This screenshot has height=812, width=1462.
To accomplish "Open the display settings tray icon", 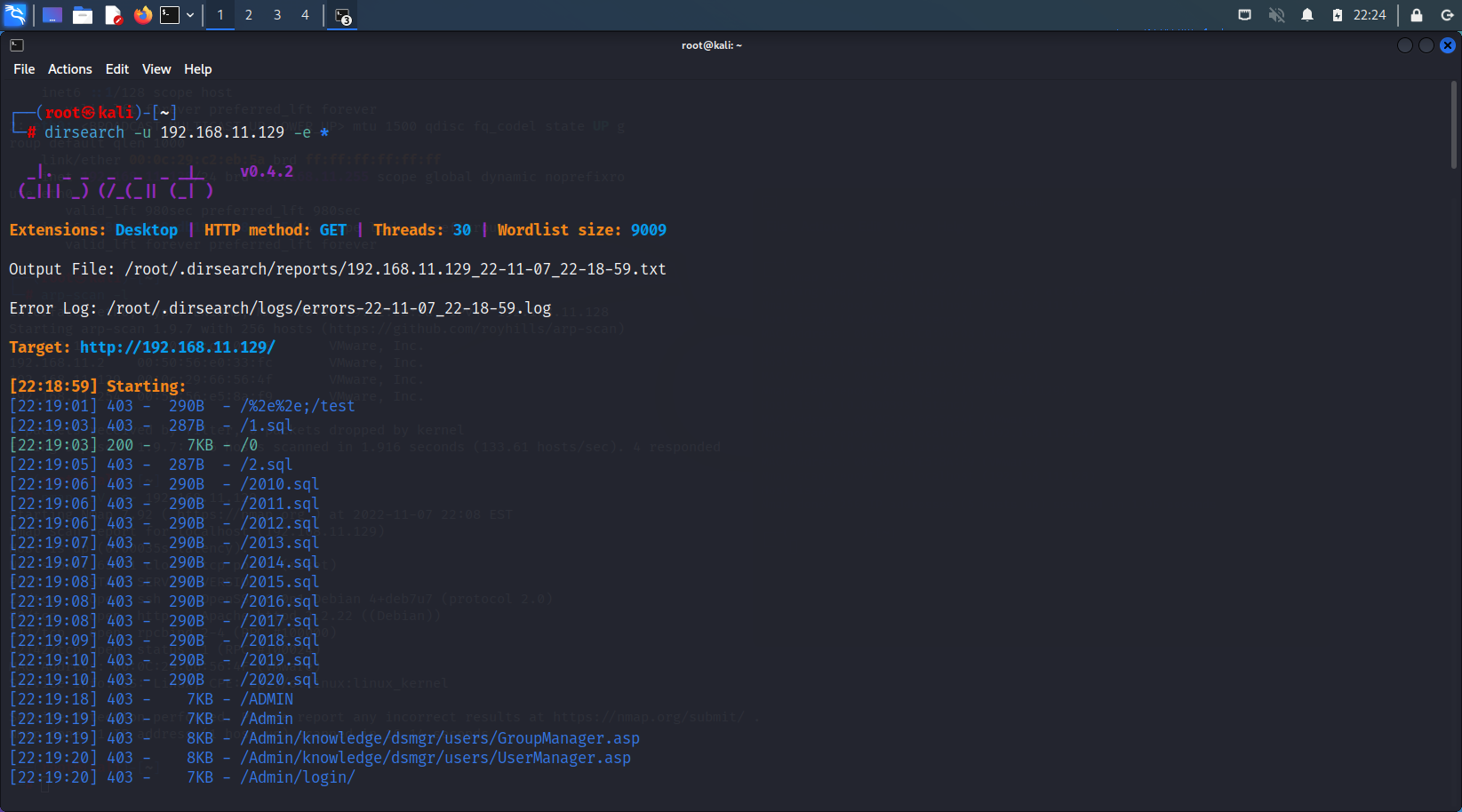I will pos(1245,15).
